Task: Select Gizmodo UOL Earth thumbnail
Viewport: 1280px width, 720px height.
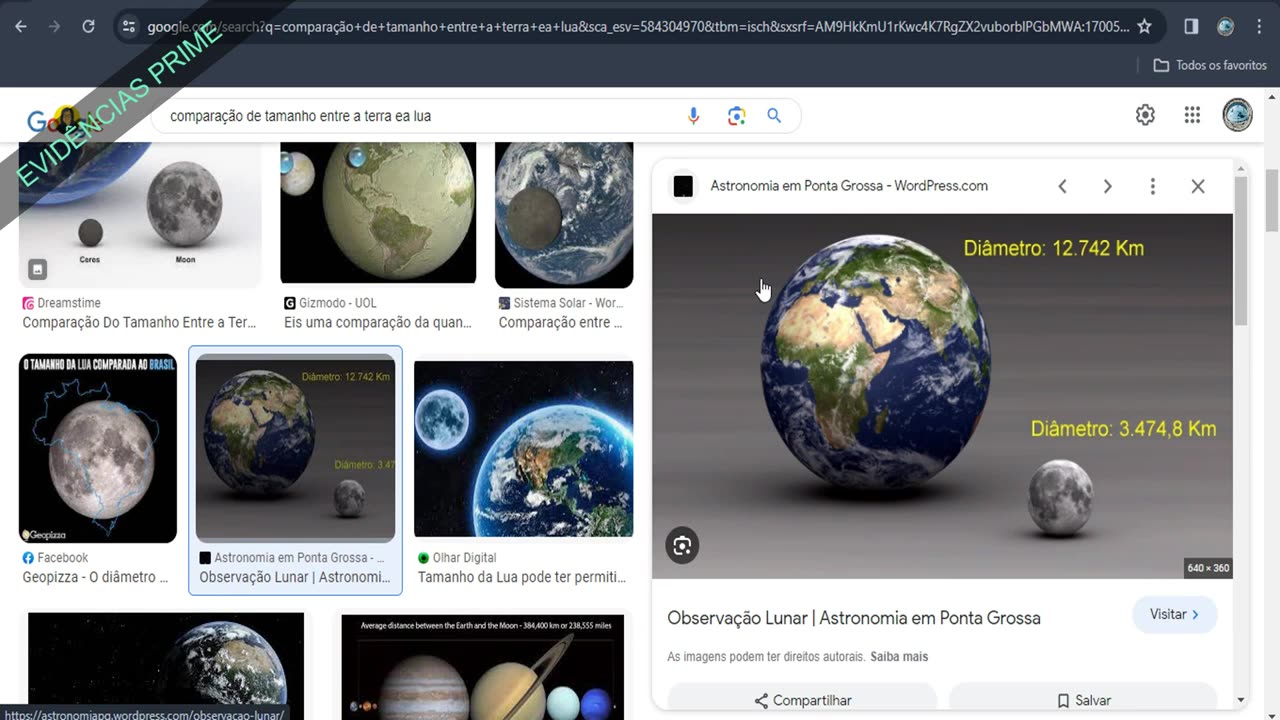Action: click(x=378, y=213)
